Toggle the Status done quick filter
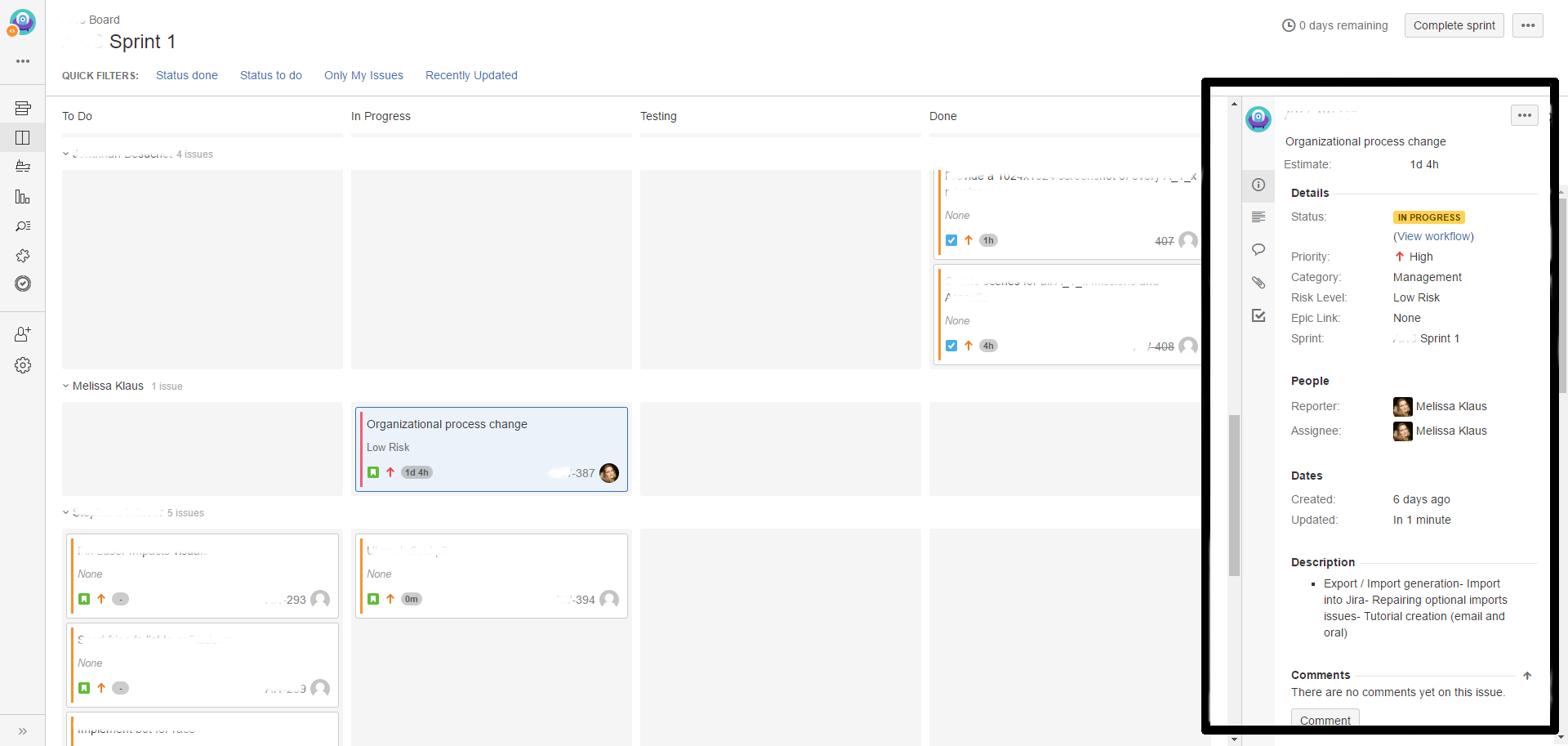The image size is (1568, 746). [187, 75]
